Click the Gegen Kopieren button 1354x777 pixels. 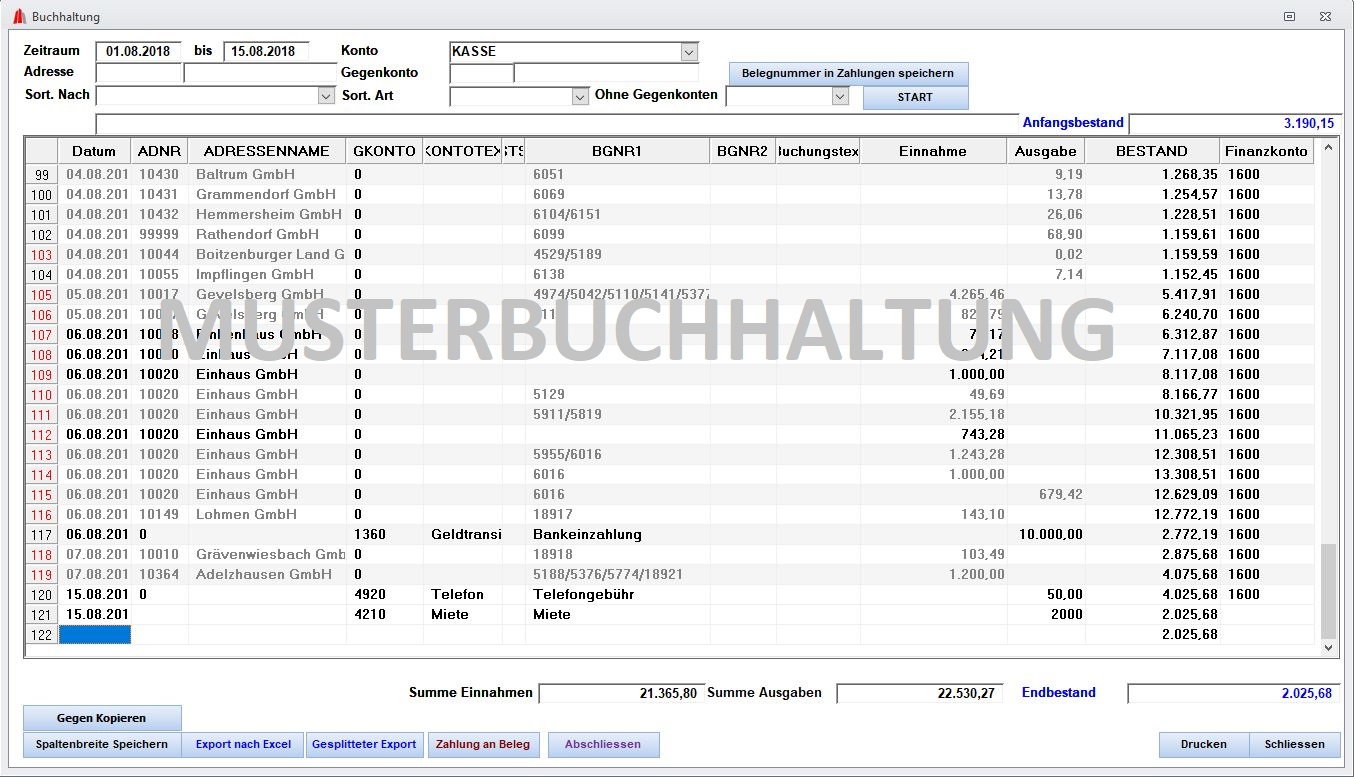pos(102,718)
